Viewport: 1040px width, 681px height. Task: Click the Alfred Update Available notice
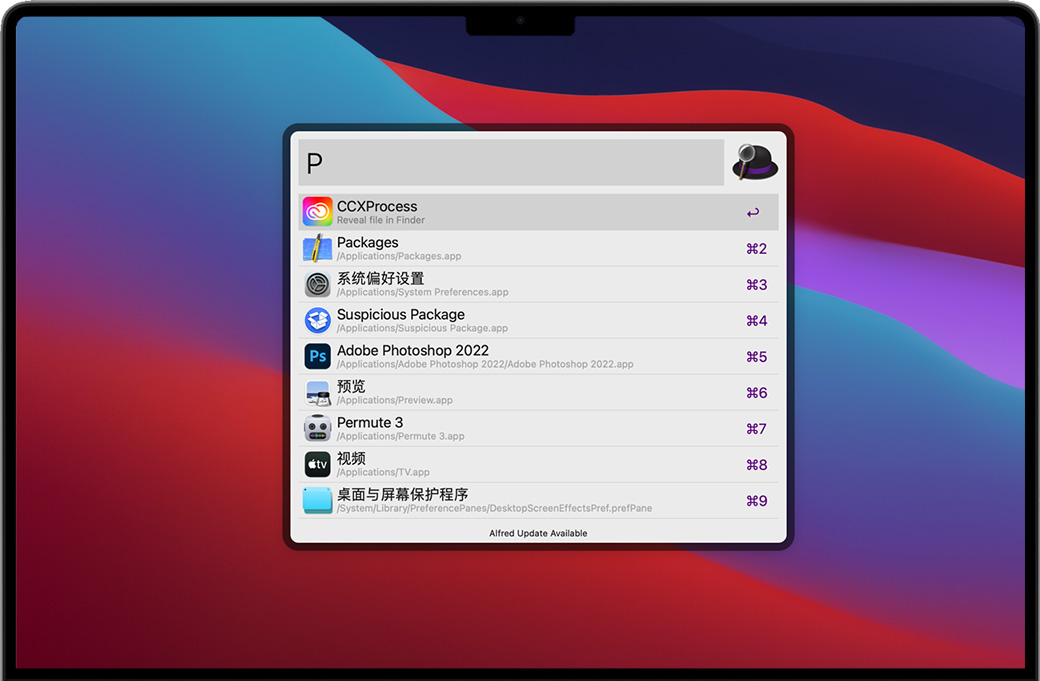538,533
